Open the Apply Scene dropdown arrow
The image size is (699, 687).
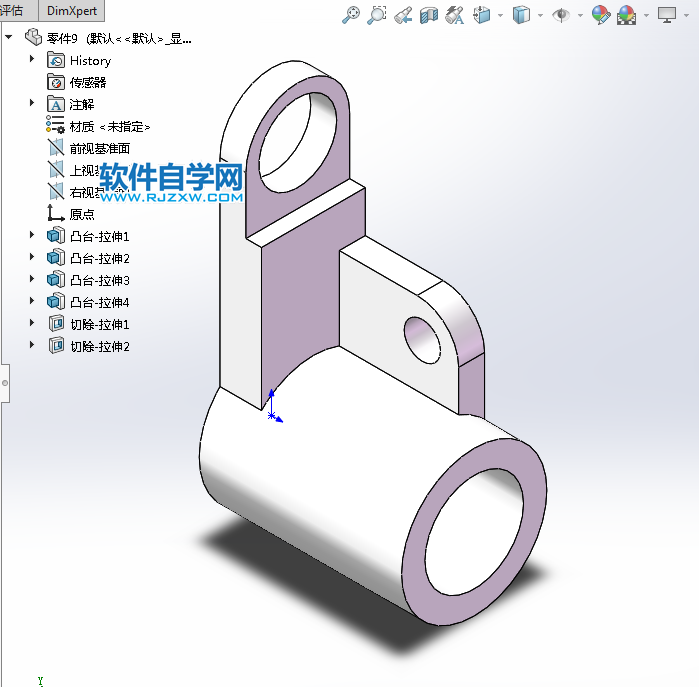click(646, 16)
